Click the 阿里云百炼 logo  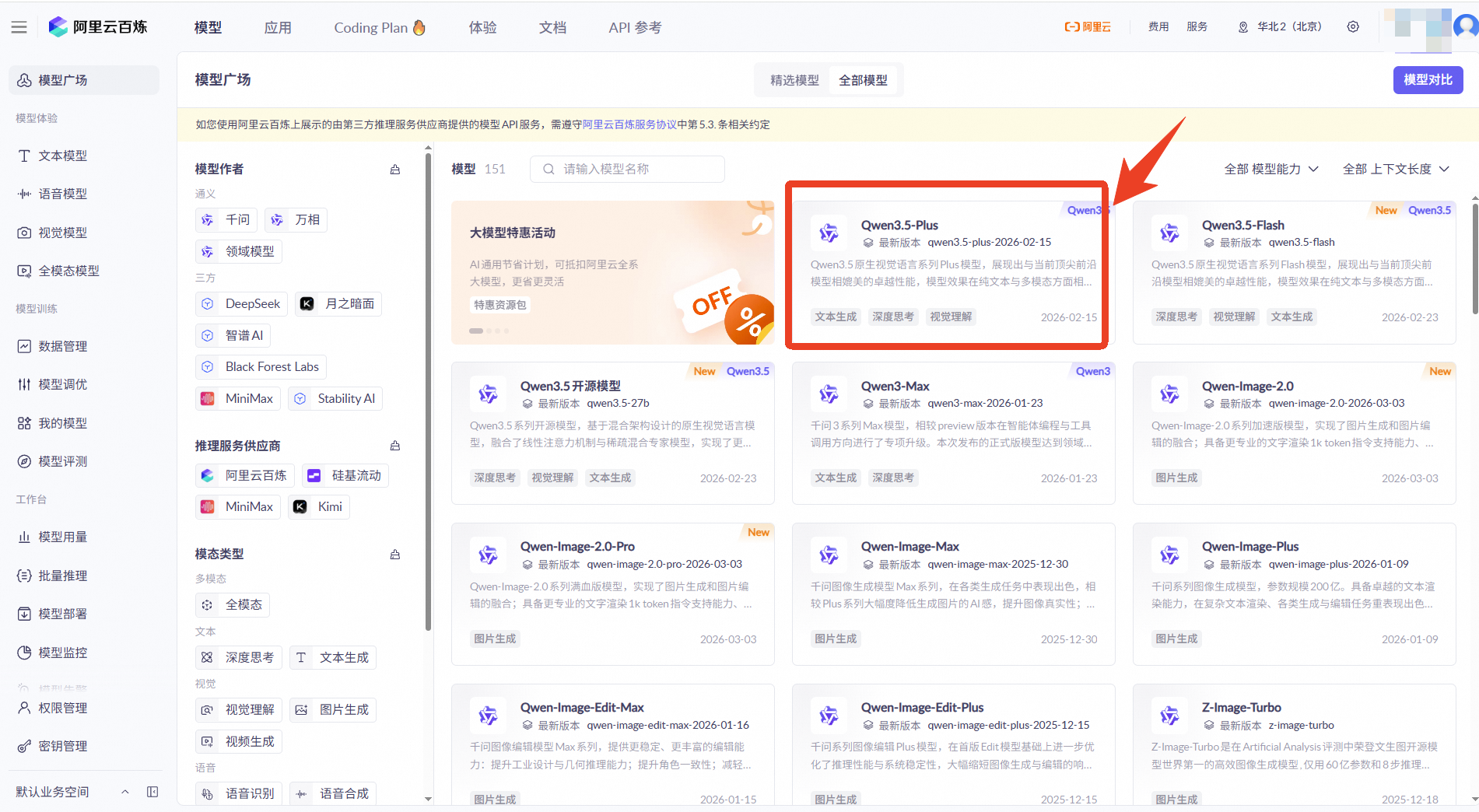98,27
